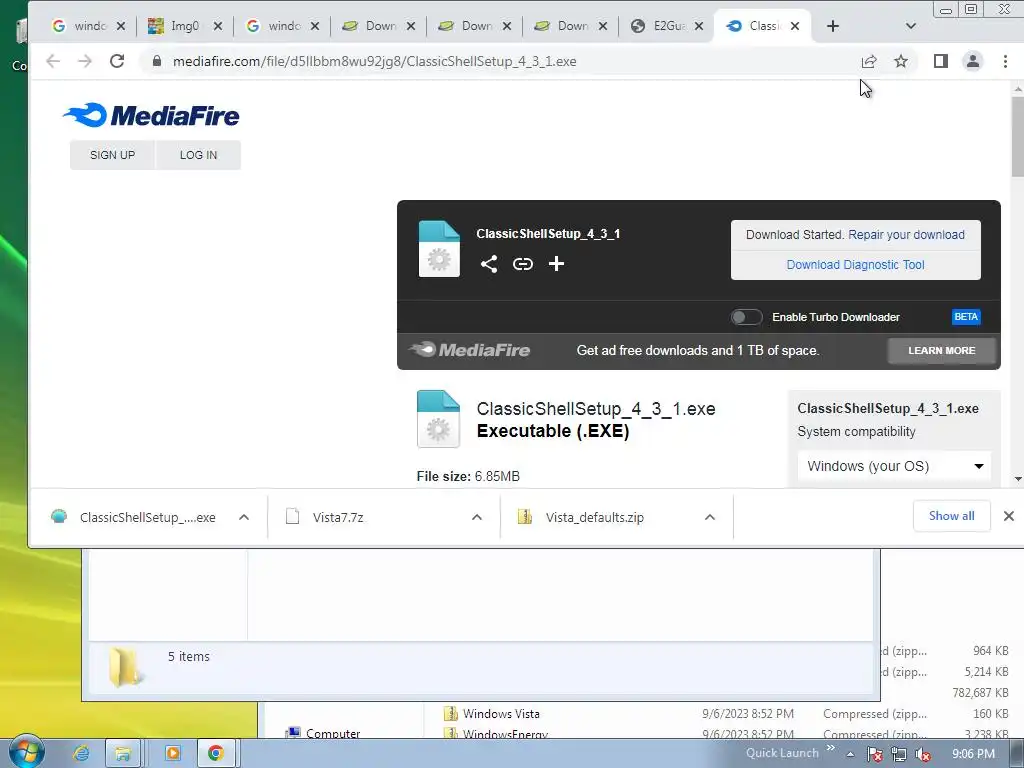Copy link using the chain icon
This screenshot has height=768, width=1024.
click(x=522, y=264)
